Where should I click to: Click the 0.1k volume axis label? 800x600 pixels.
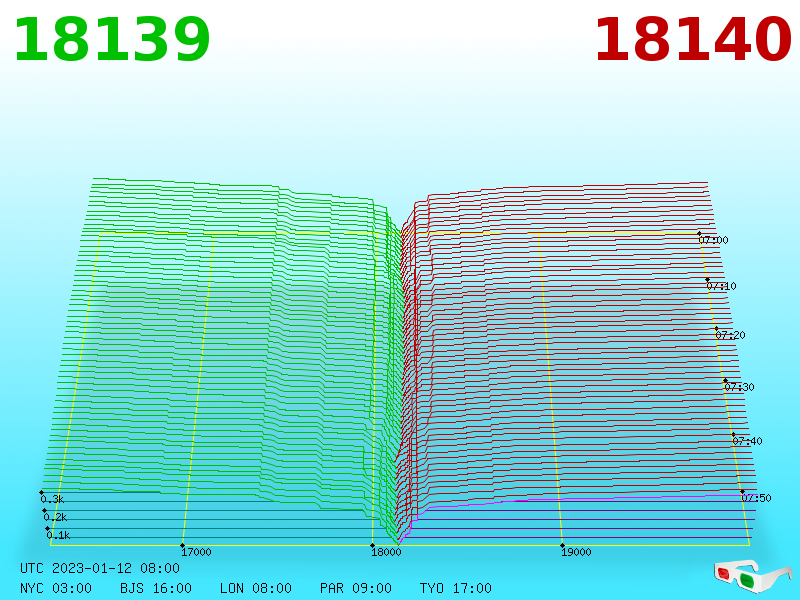pyautogui.click(x=58, y=535)
